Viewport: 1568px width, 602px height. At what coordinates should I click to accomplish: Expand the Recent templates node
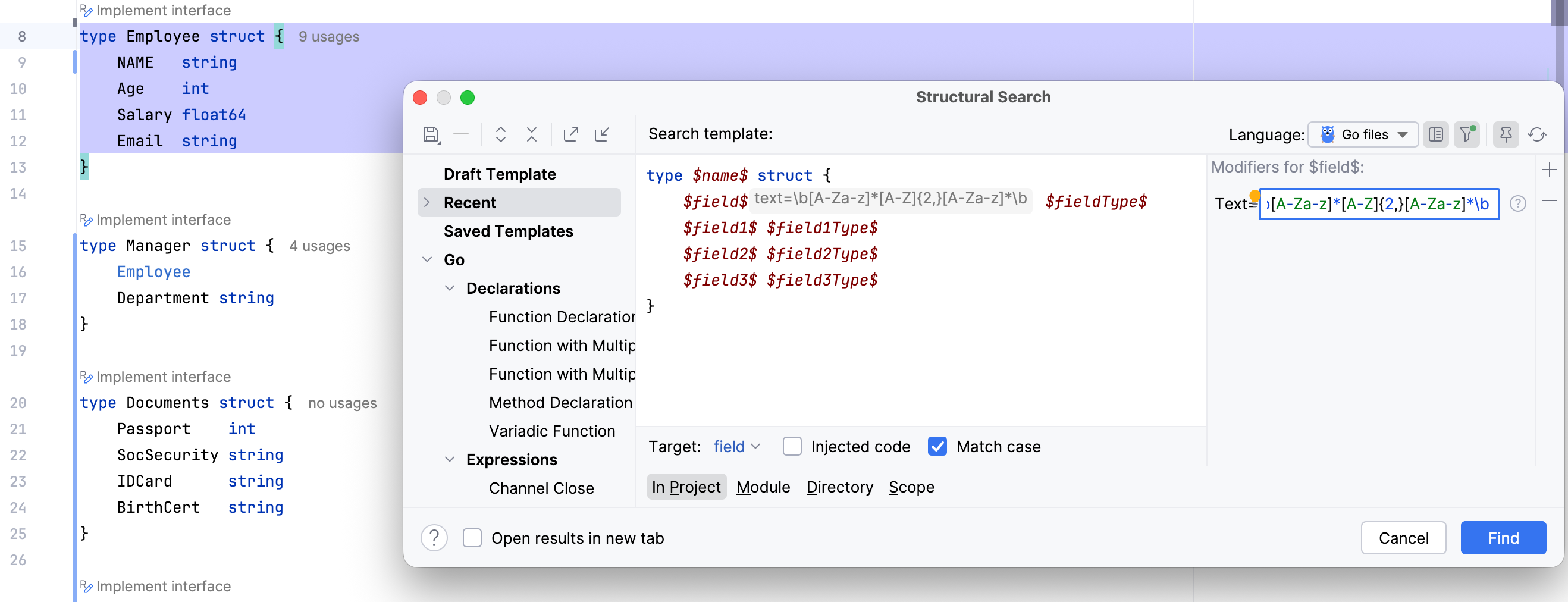click(x=427, y=203)
